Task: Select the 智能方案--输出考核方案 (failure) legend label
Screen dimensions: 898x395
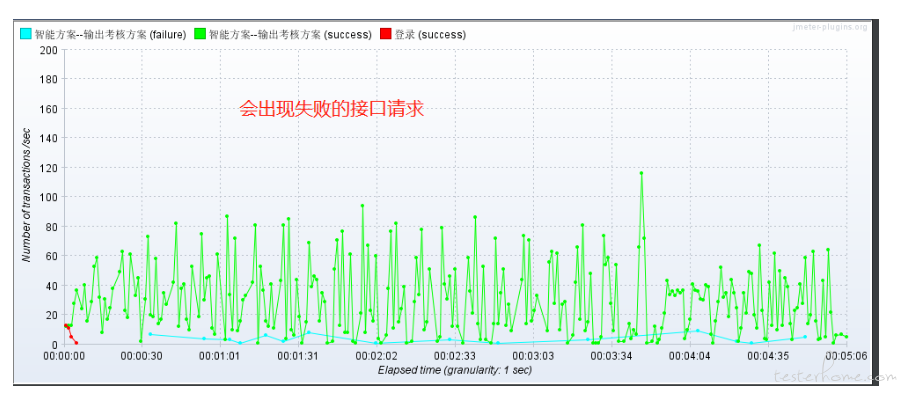Action: 111,34
